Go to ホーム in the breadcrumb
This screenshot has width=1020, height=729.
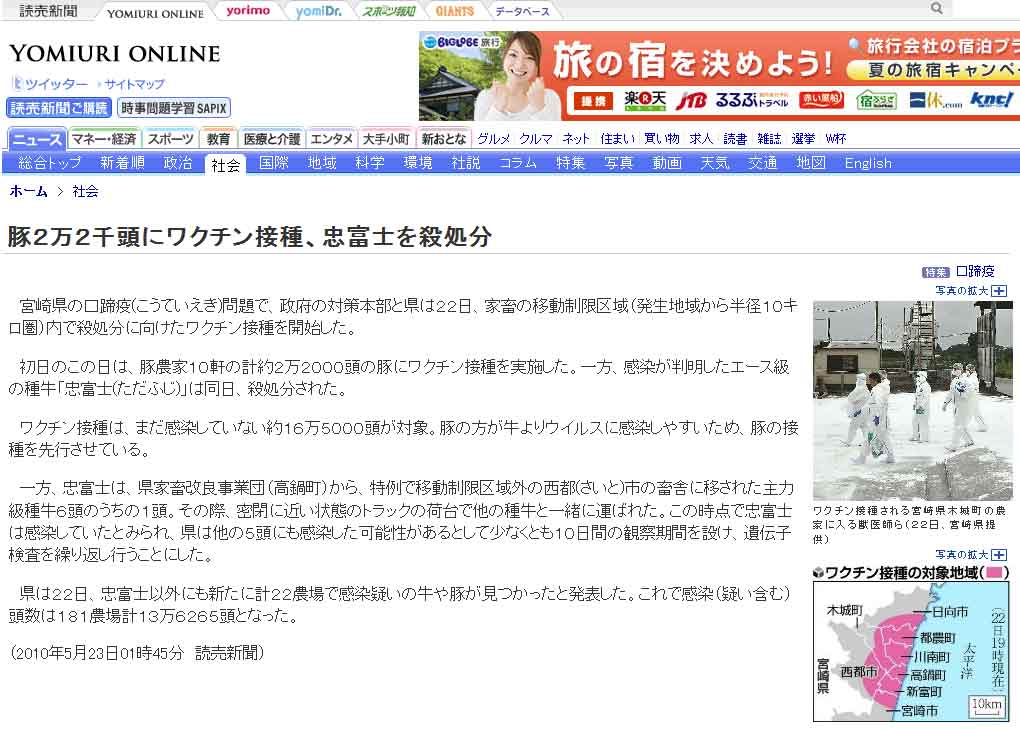coord(28,191)
